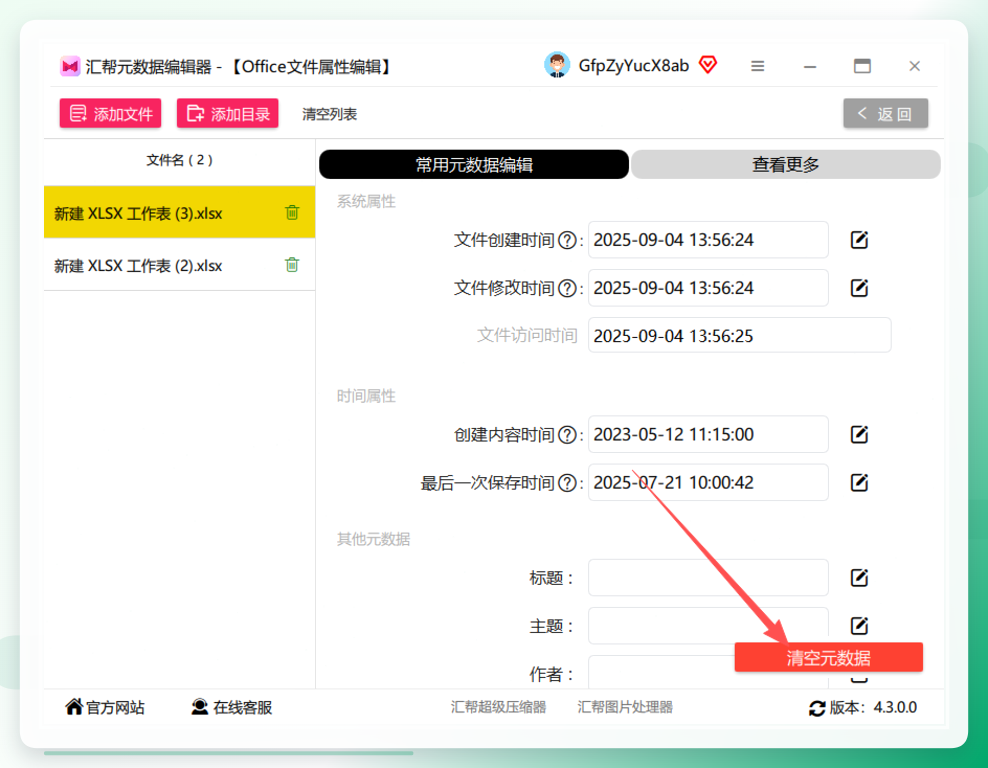
Task: Open 汇帮图片处理器 link
Action: tap(625, 708)
